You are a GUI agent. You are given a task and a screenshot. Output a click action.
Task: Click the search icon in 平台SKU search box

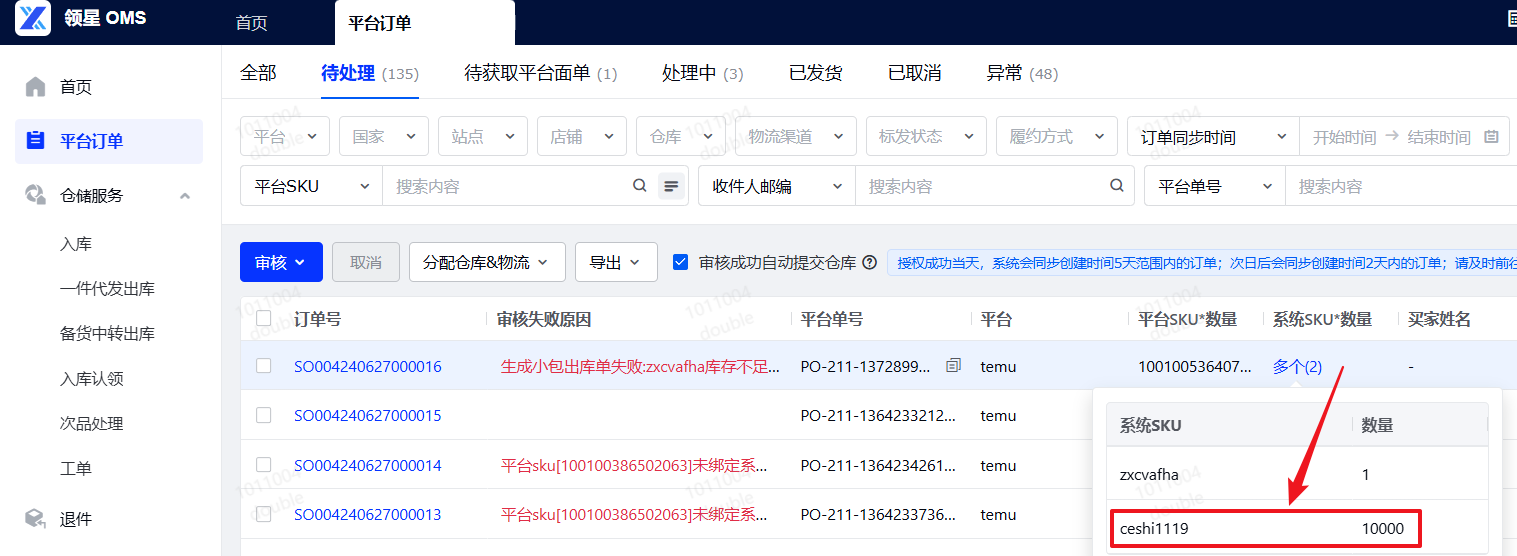640,186
